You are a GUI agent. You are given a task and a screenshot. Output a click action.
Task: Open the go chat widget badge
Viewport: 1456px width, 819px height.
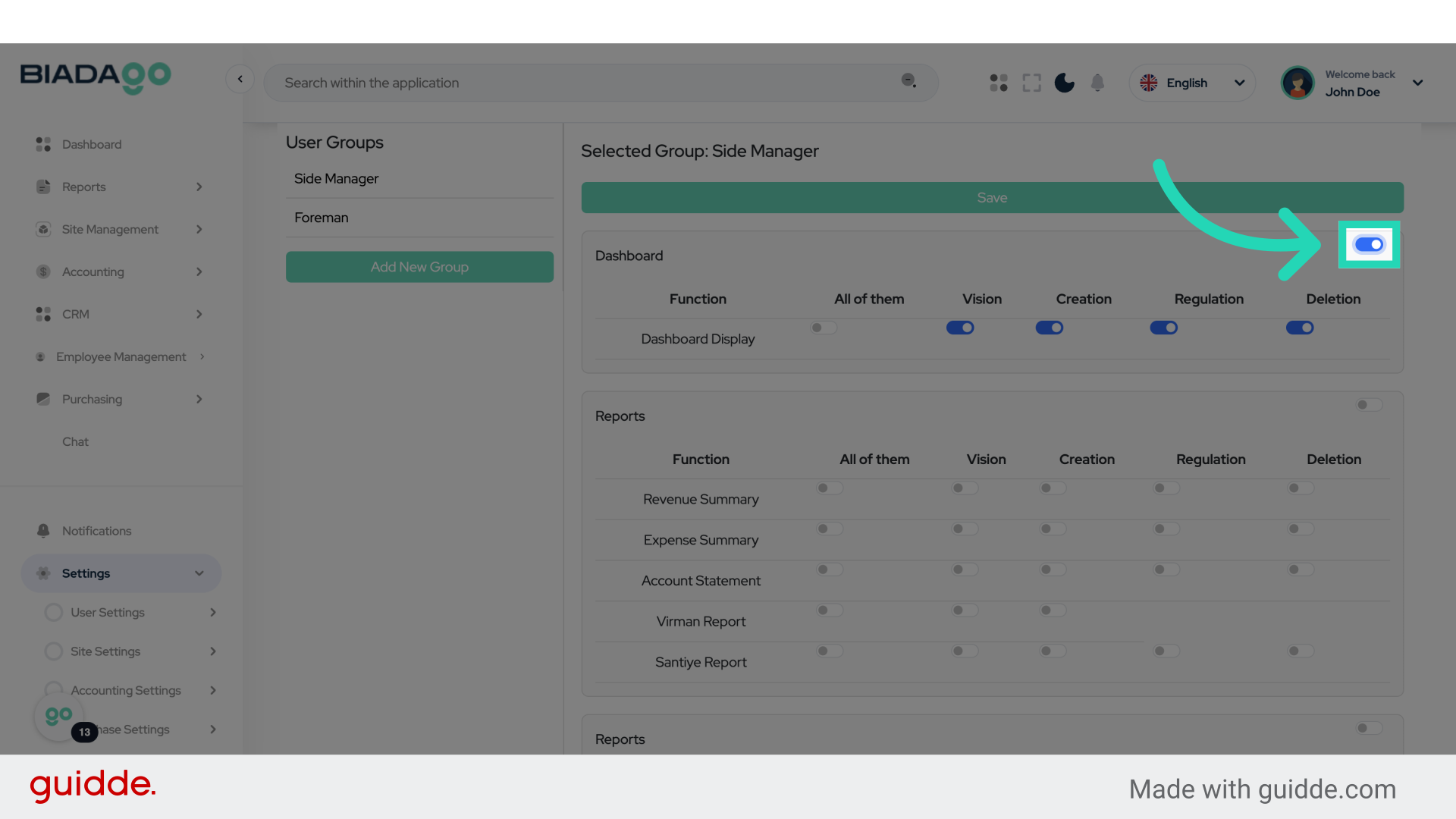[59, 716]
